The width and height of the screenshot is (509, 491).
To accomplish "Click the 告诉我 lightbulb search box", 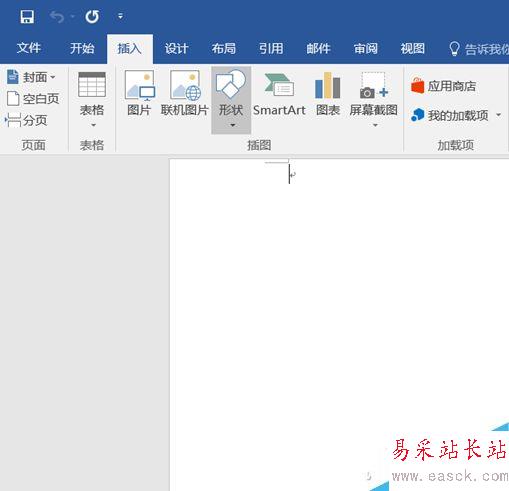I will coord(478,49).
